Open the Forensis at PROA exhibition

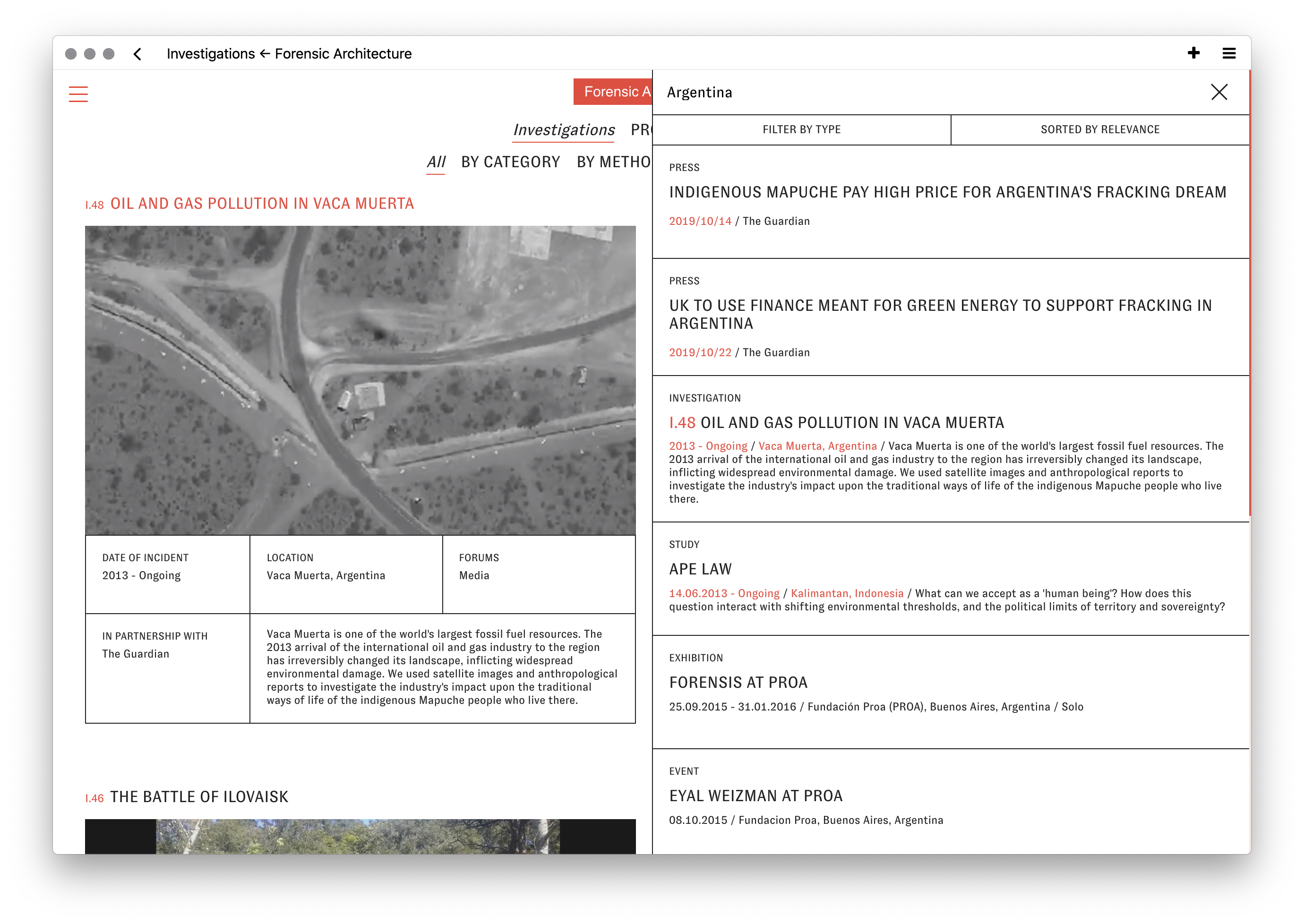(738, 682)
